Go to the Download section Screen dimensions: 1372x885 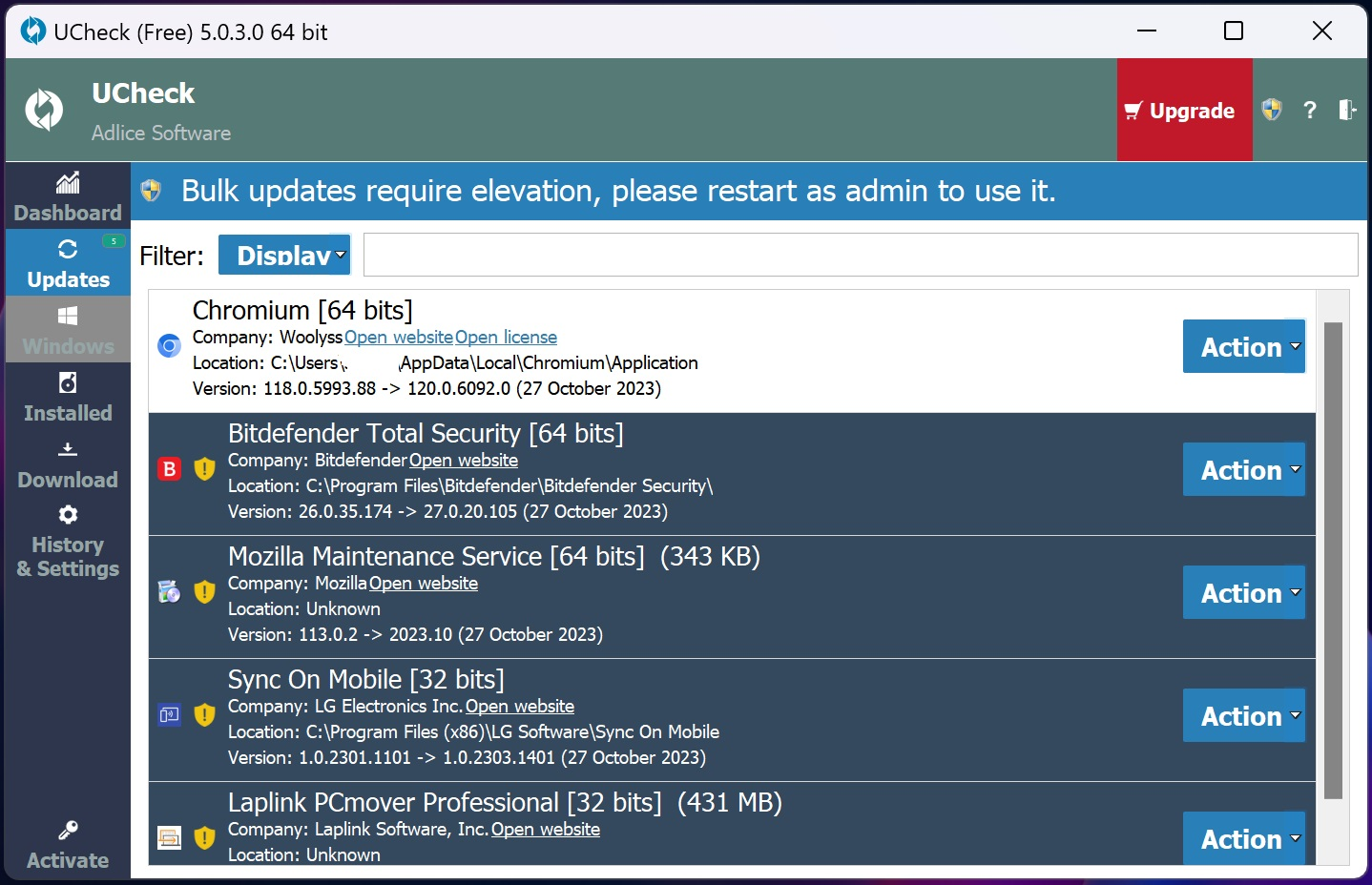coord(68,464)
